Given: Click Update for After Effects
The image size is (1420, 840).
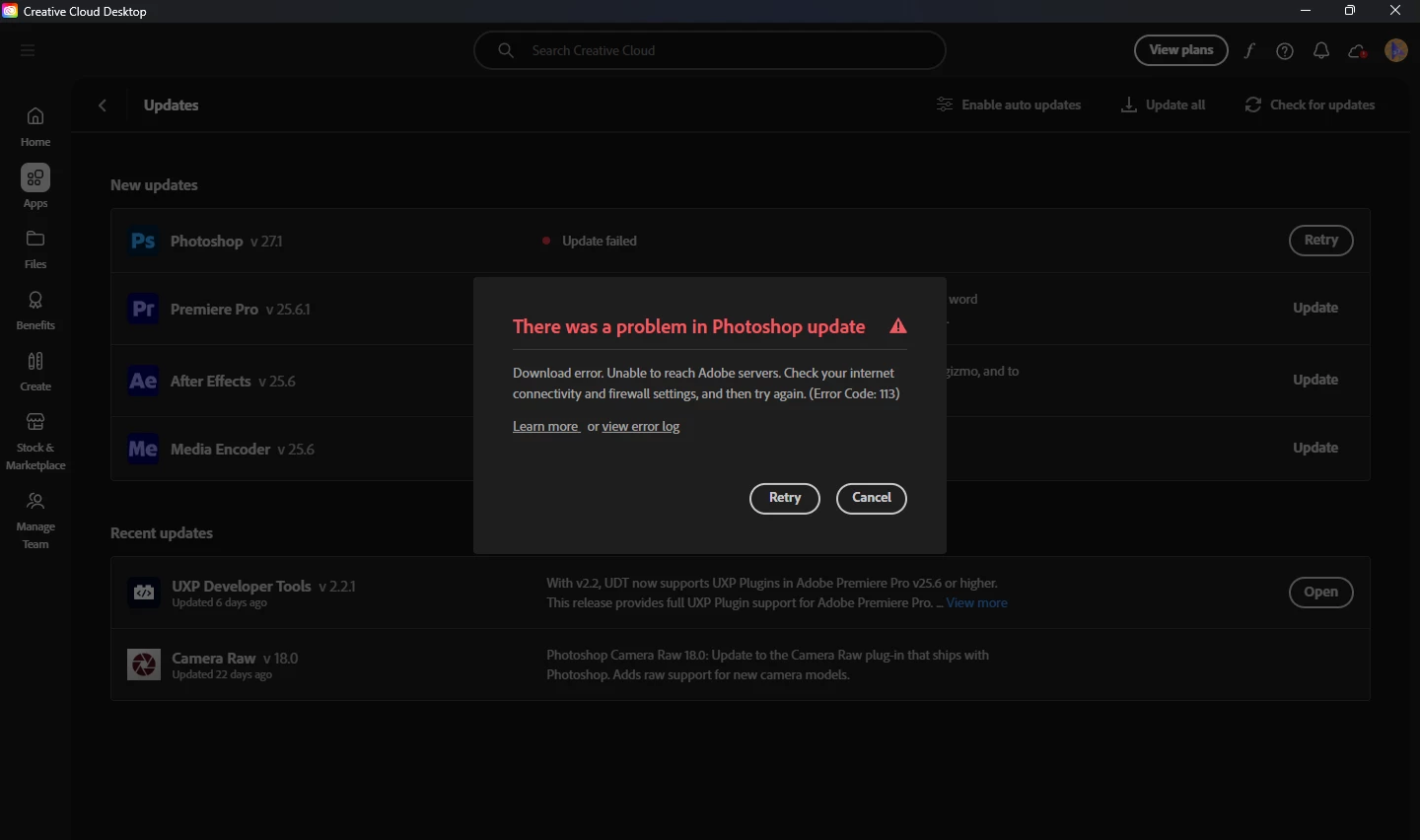Looking at the screenshot, I should pos(1315,380).
